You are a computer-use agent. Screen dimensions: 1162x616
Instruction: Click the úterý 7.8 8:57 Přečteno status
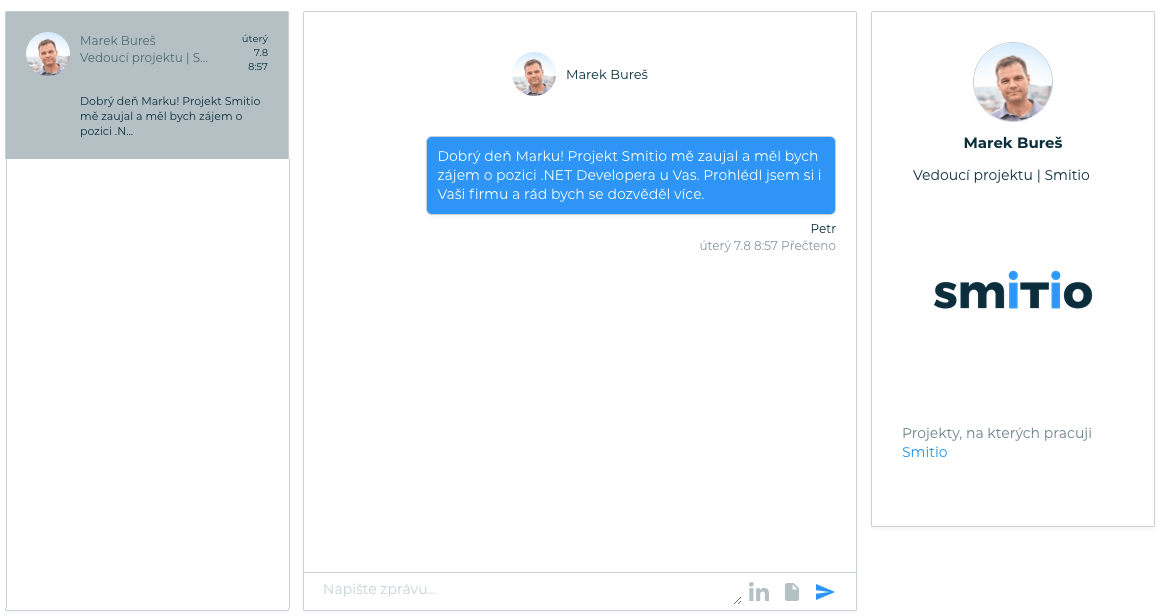click(768, 246)
